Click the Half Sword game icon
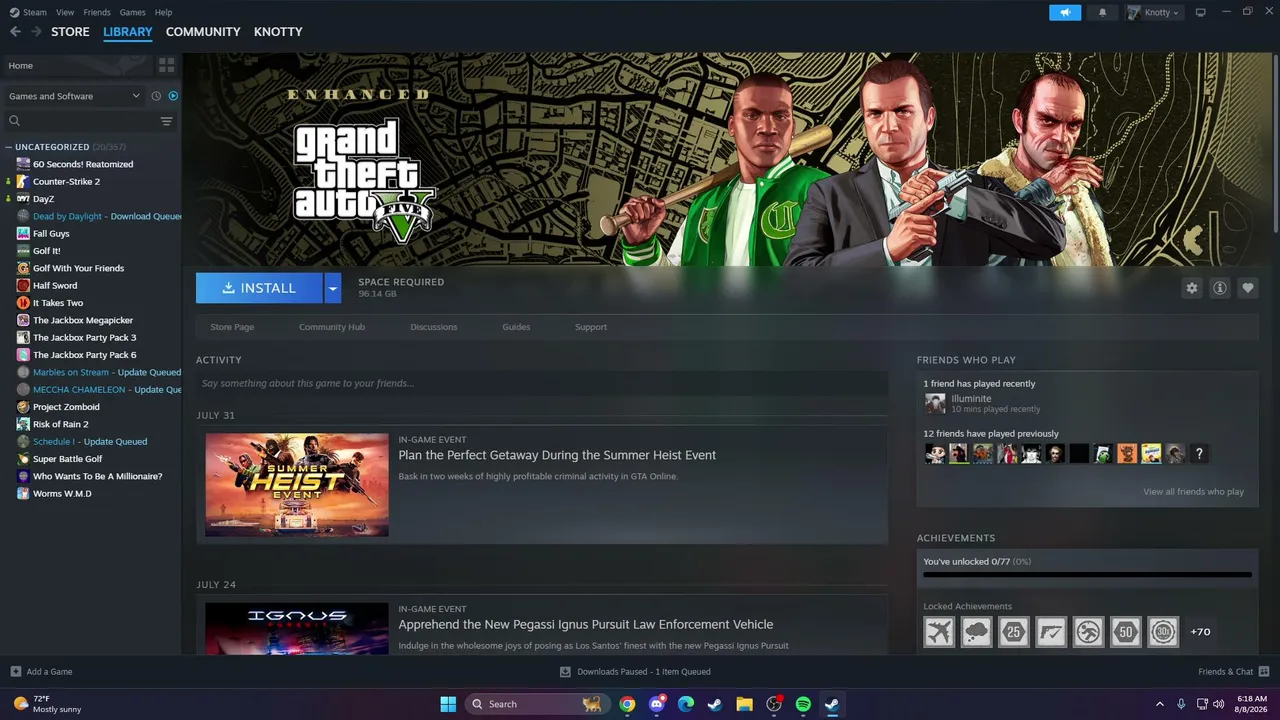 pos(23,286)
